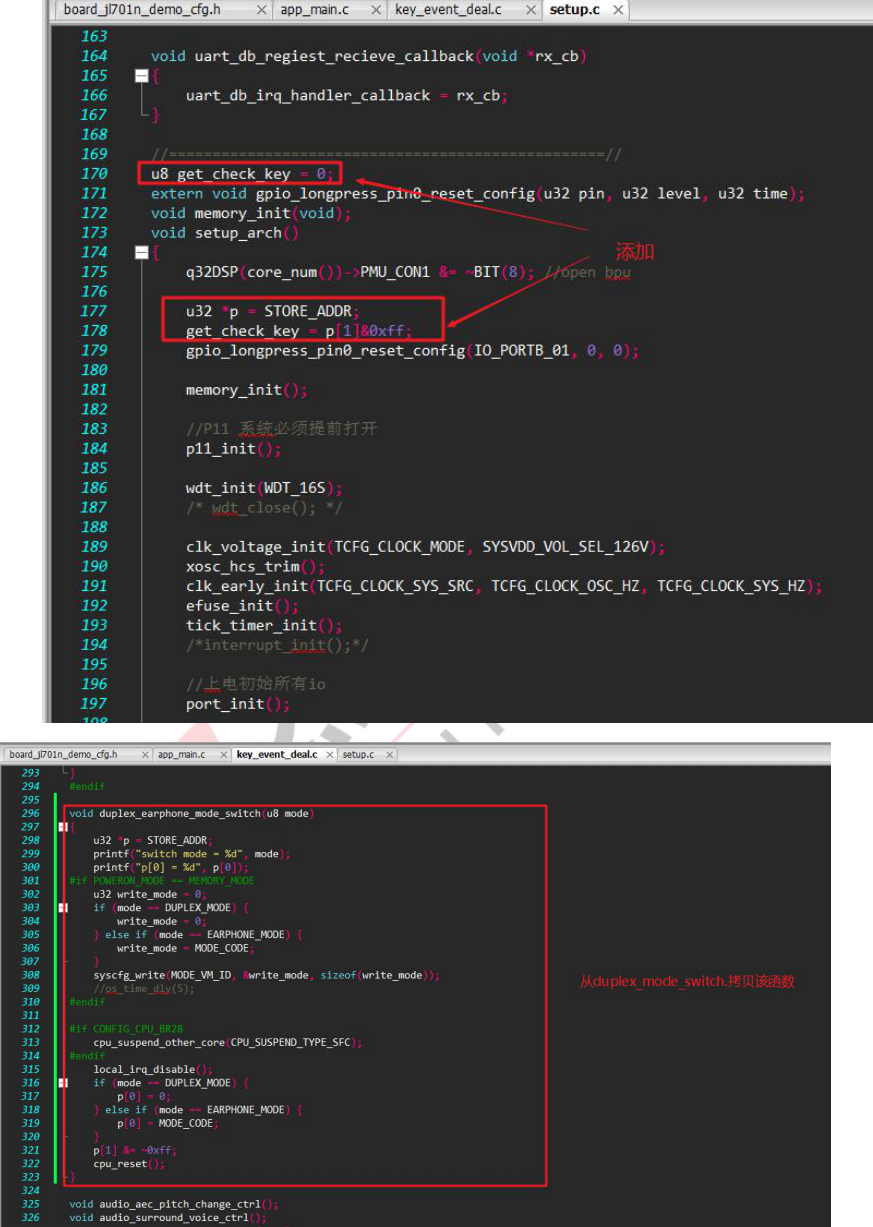Click 'memory_init();' on line 181
Image resolution: width=873 pixels, height=1227 pixels.
click(x=247, y=390)
